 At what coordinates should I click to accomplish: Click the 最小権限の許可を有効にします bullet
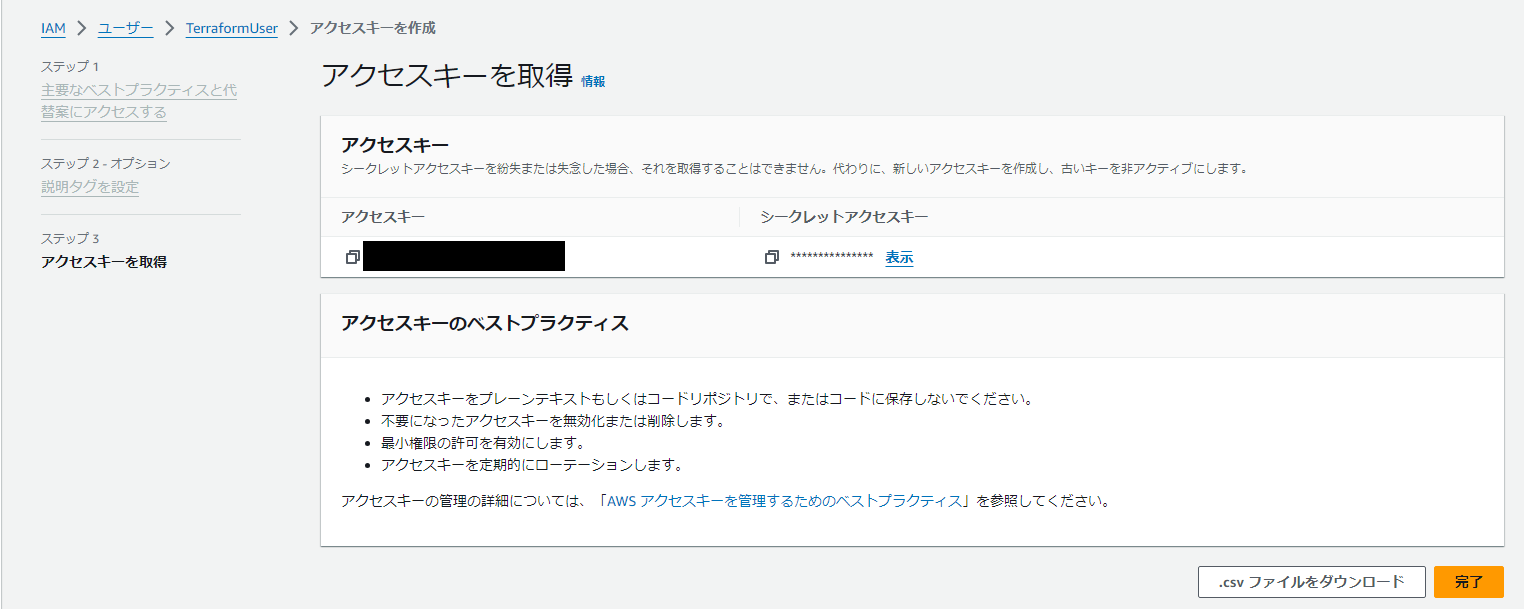tap(482, 442)
